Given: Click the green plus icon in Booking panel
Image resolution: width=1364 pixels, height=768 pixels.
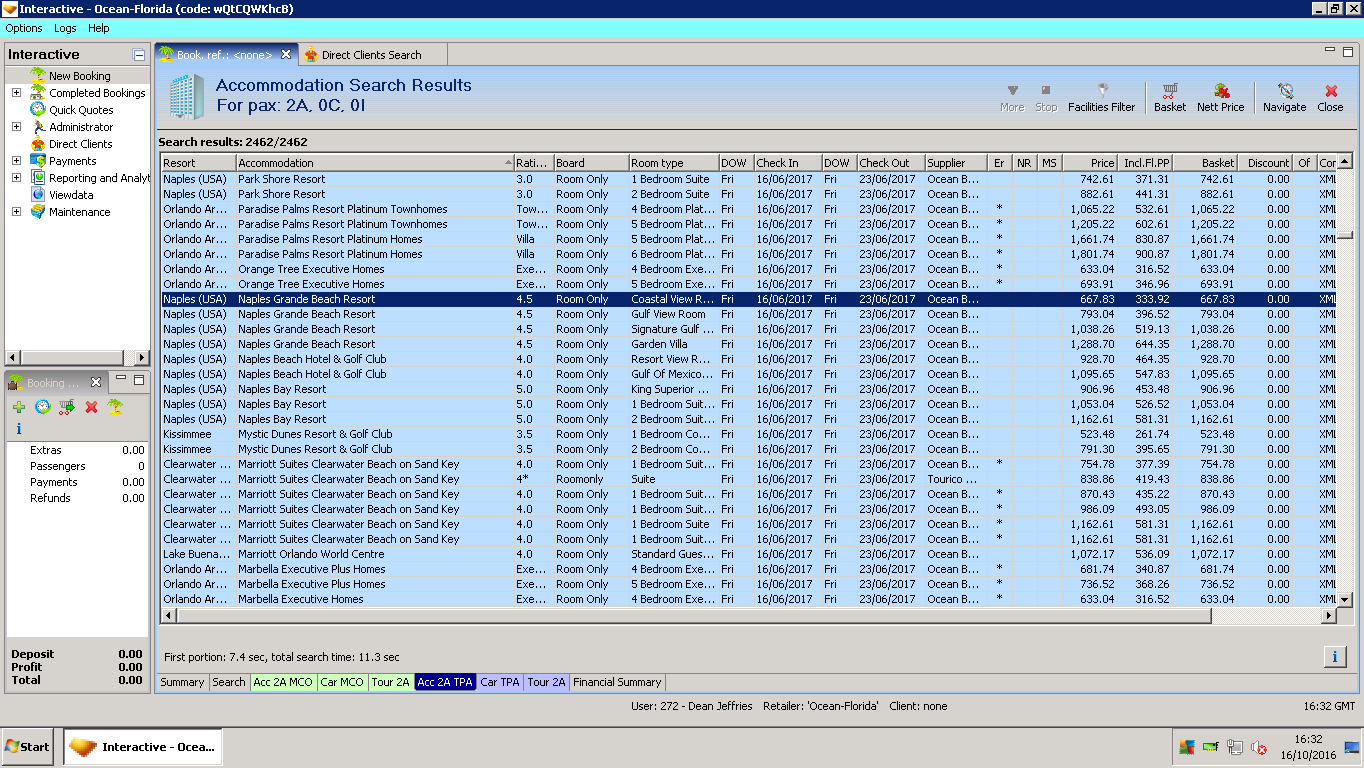Looking at the screenshot, I should [x=19, y=407].
